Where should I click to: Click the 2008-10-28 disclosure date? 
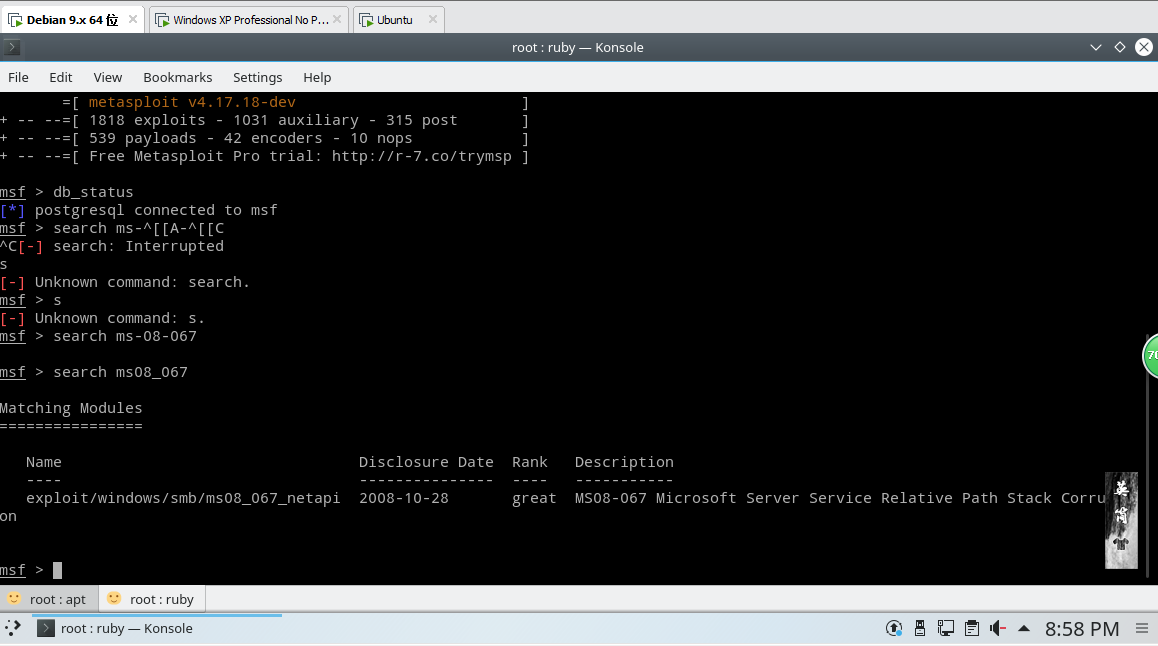click(x=404, y=498)
